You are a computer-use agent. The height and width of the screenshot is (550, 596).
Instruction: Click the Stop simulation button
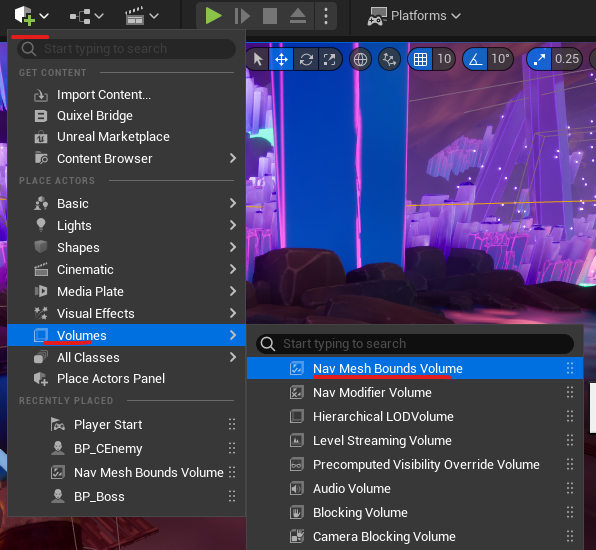point(270,16)
